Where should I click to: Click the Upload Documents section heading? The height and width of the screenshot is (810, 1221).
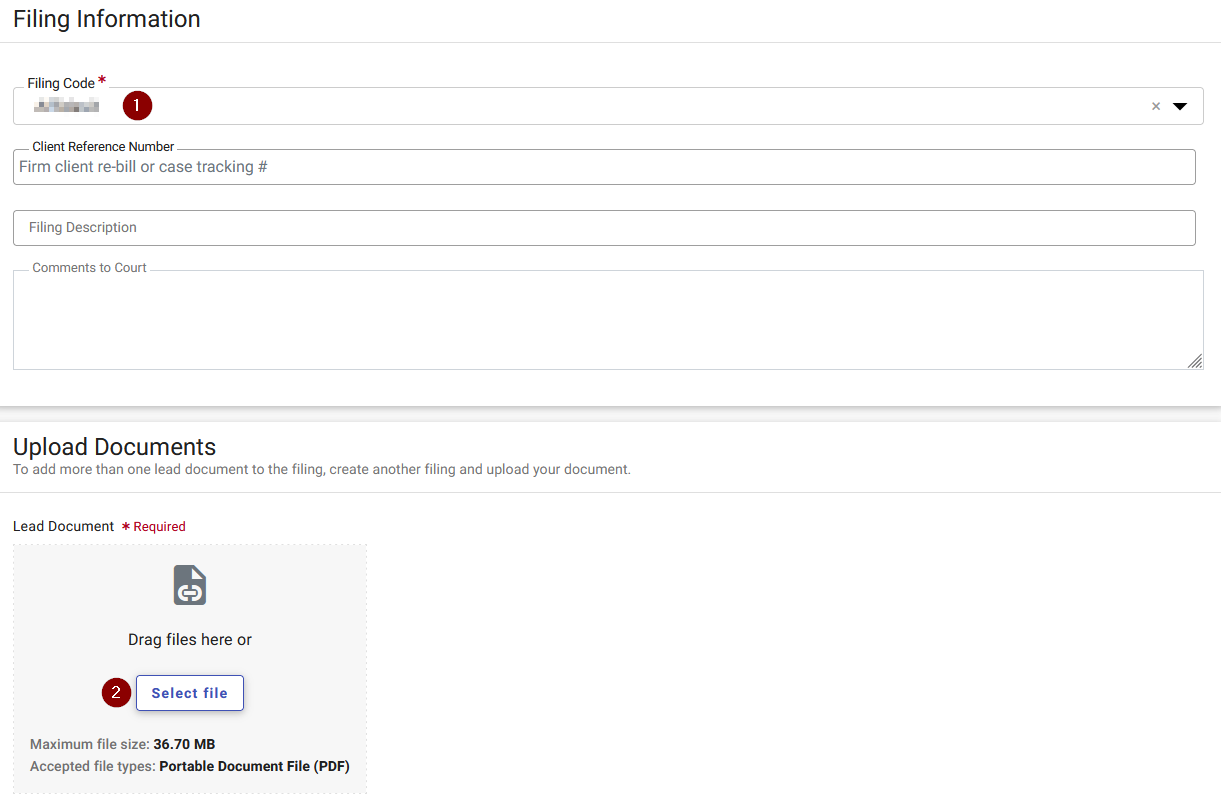tap(114, 446)
